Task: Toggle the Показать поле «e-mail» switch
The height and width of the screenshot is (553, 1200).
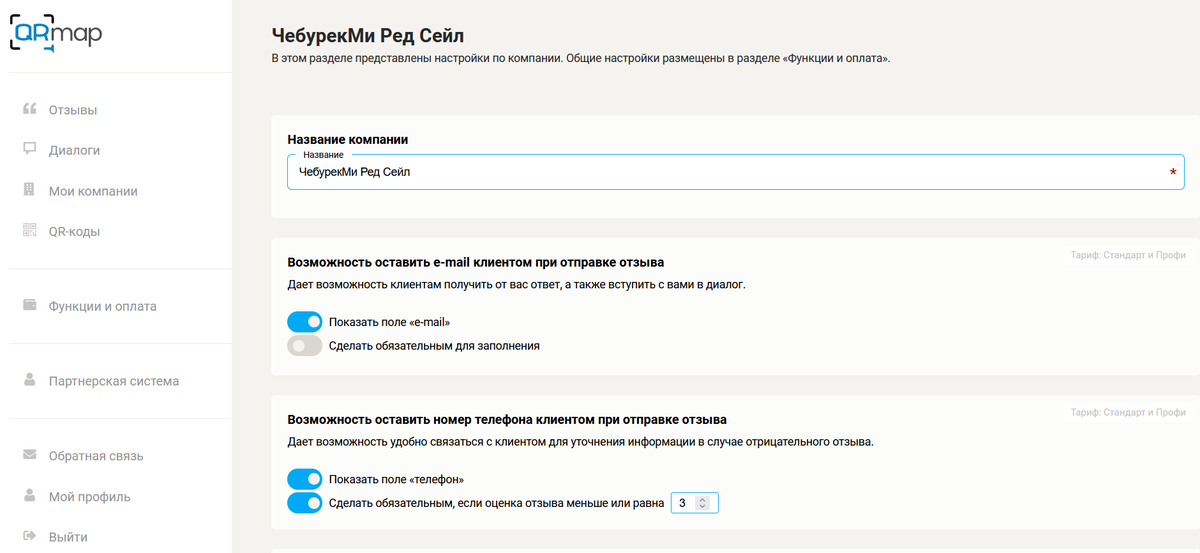Action: [x=305, y=322]
